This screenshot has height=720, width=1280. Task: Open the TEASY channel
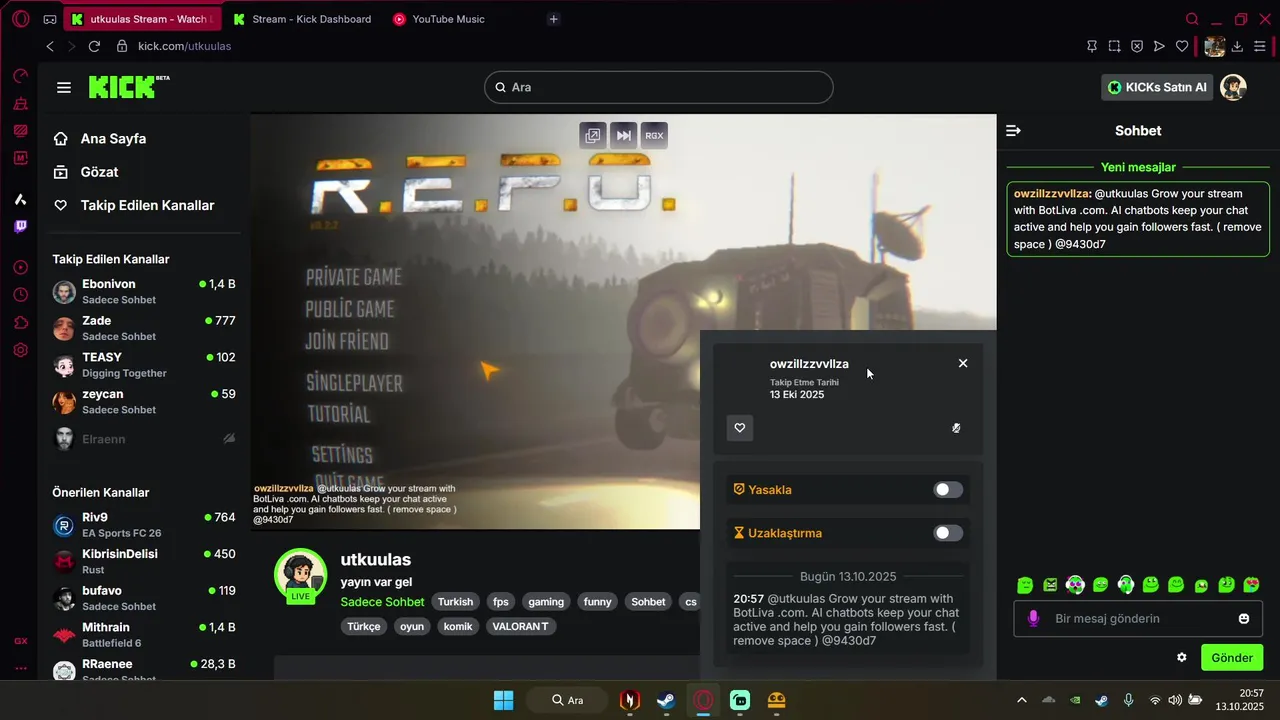[144, 365]
